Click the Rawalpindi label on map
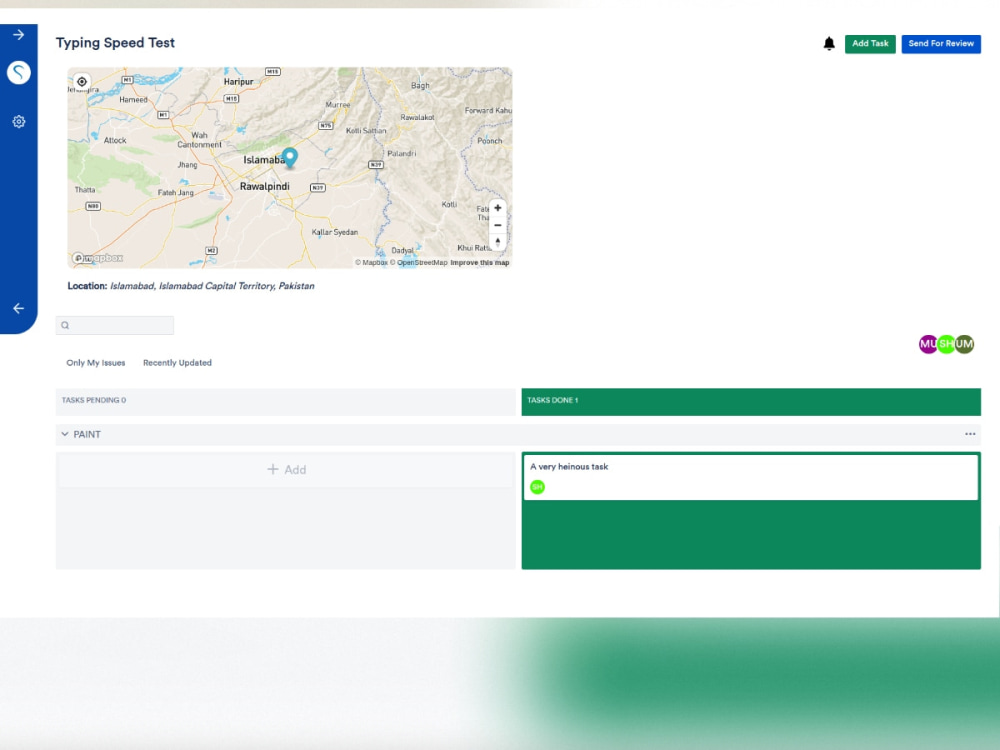1000x750 pixels. coord(265,186)
